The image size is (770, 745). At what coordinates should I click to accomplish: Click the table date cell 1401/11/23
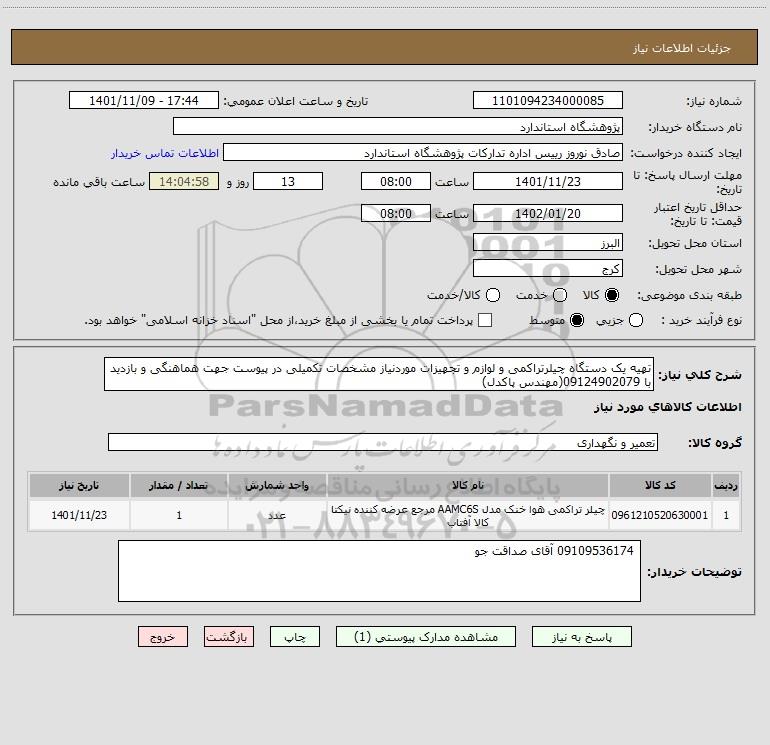pos(79,515)
